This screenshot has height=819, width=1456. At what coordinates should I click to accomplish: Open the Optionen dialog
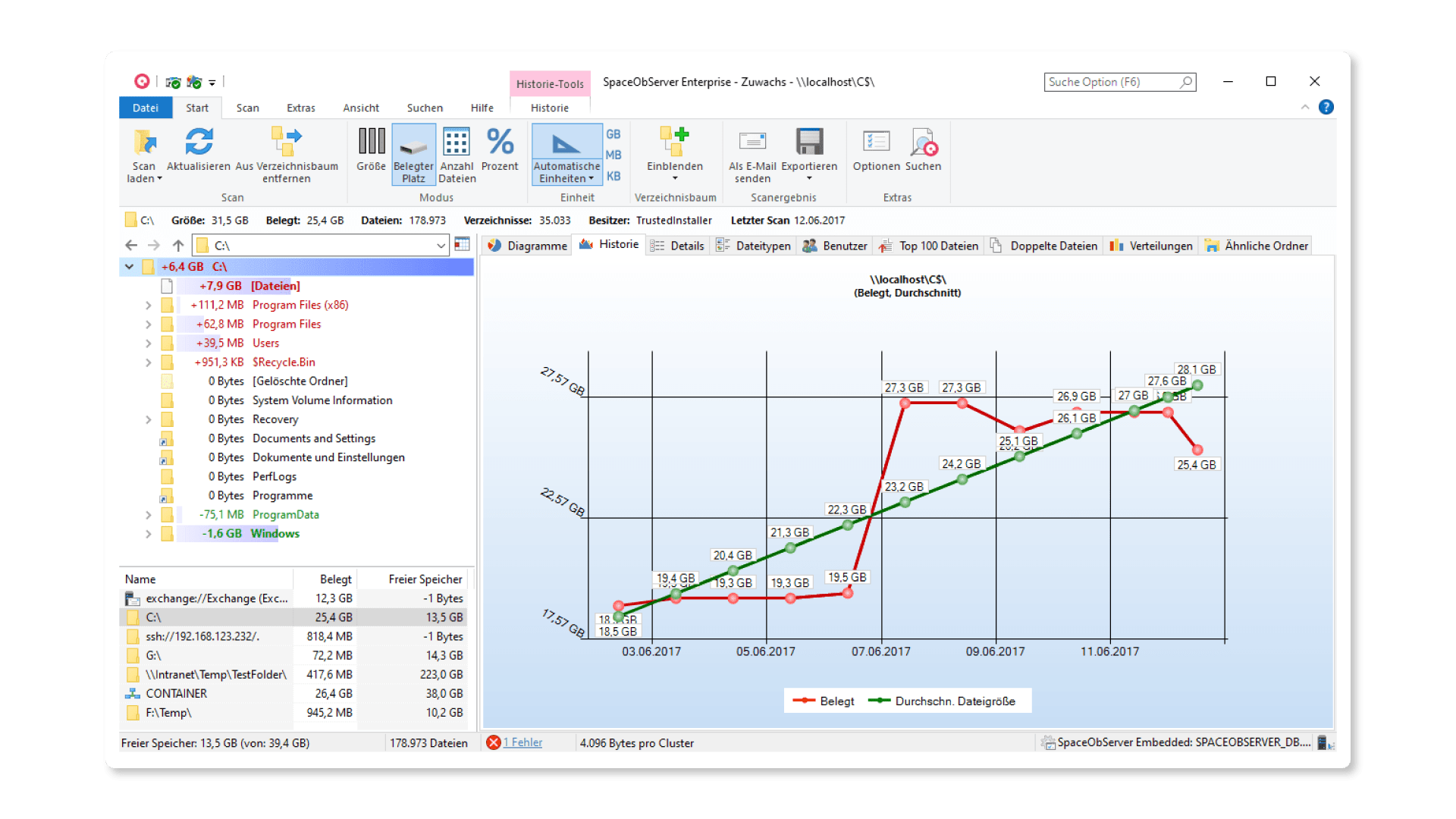[x=876, y=149]
